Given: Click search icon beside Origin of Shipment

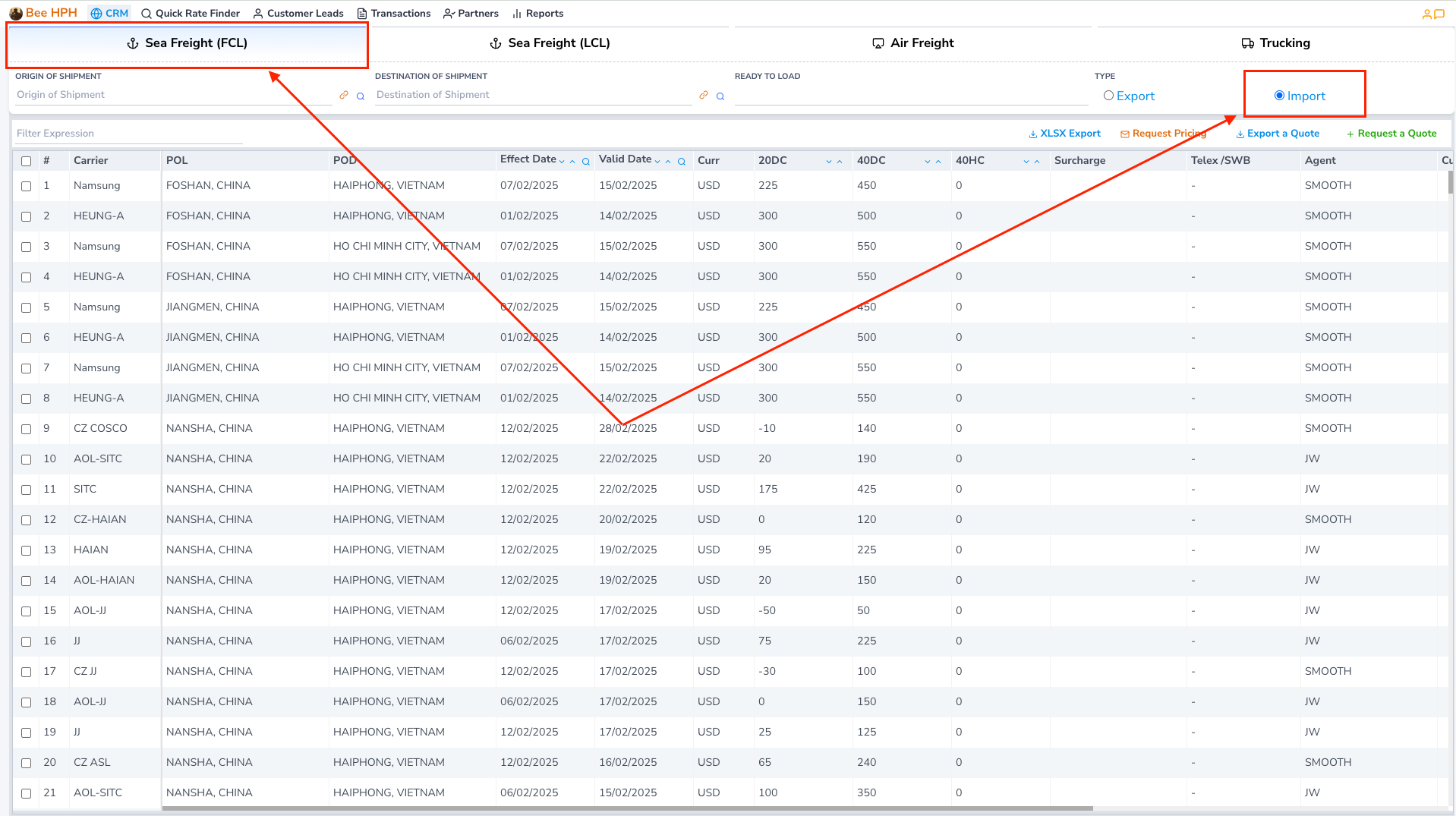Looking at the screenshot, I should [361, 96].
